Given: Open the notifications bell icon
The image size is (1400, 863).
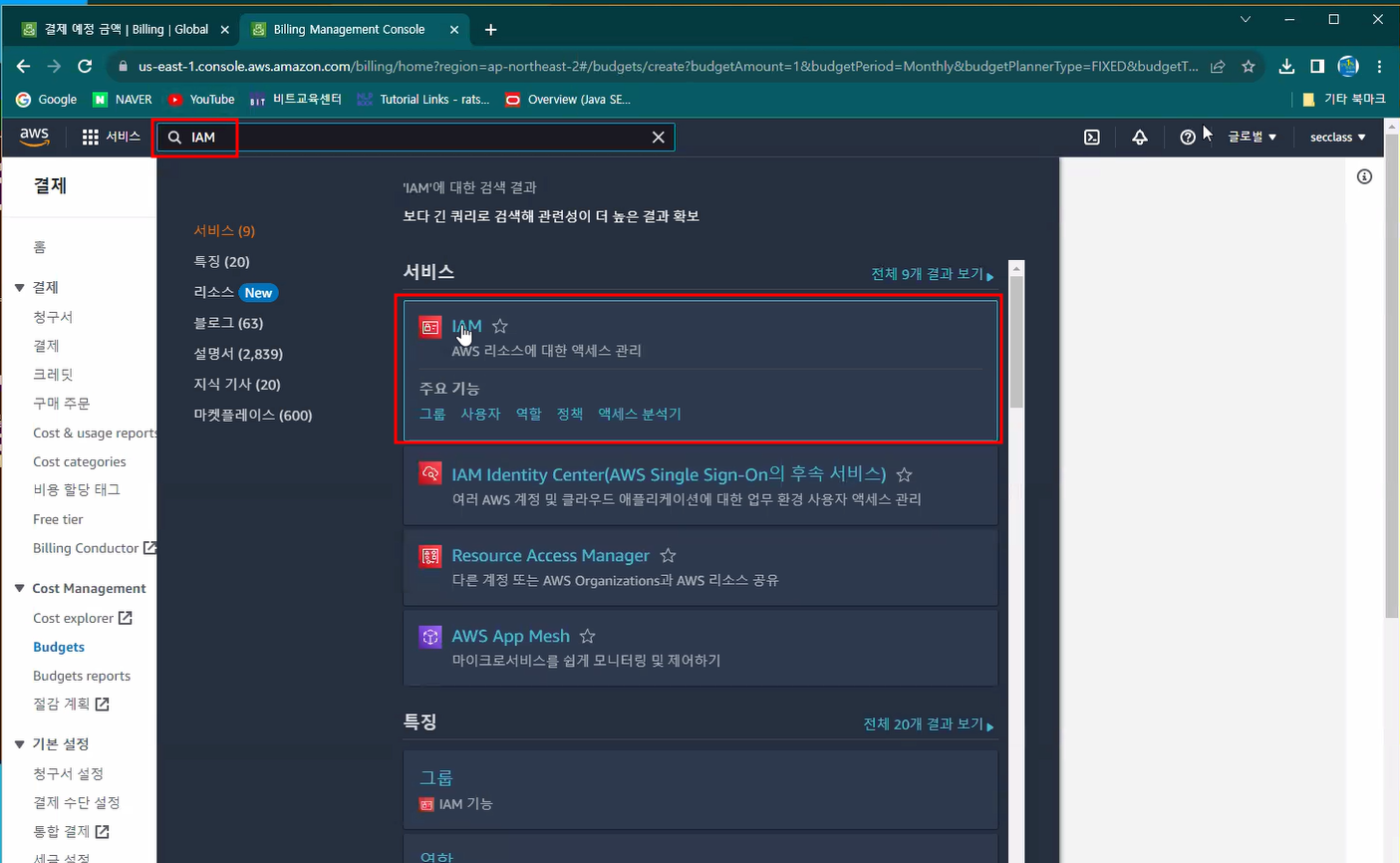Looking at the screenshot, I should (1140, 138).
